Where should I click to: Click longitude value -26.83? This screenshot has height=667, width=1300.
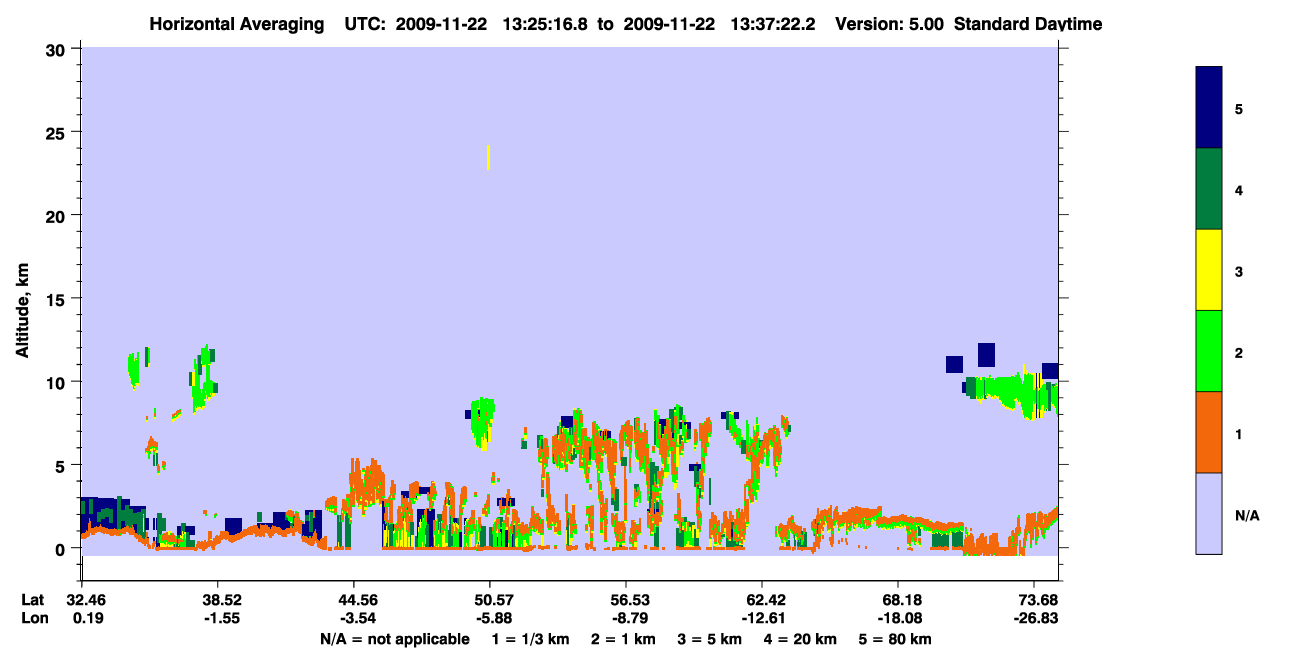(1034, 618)
